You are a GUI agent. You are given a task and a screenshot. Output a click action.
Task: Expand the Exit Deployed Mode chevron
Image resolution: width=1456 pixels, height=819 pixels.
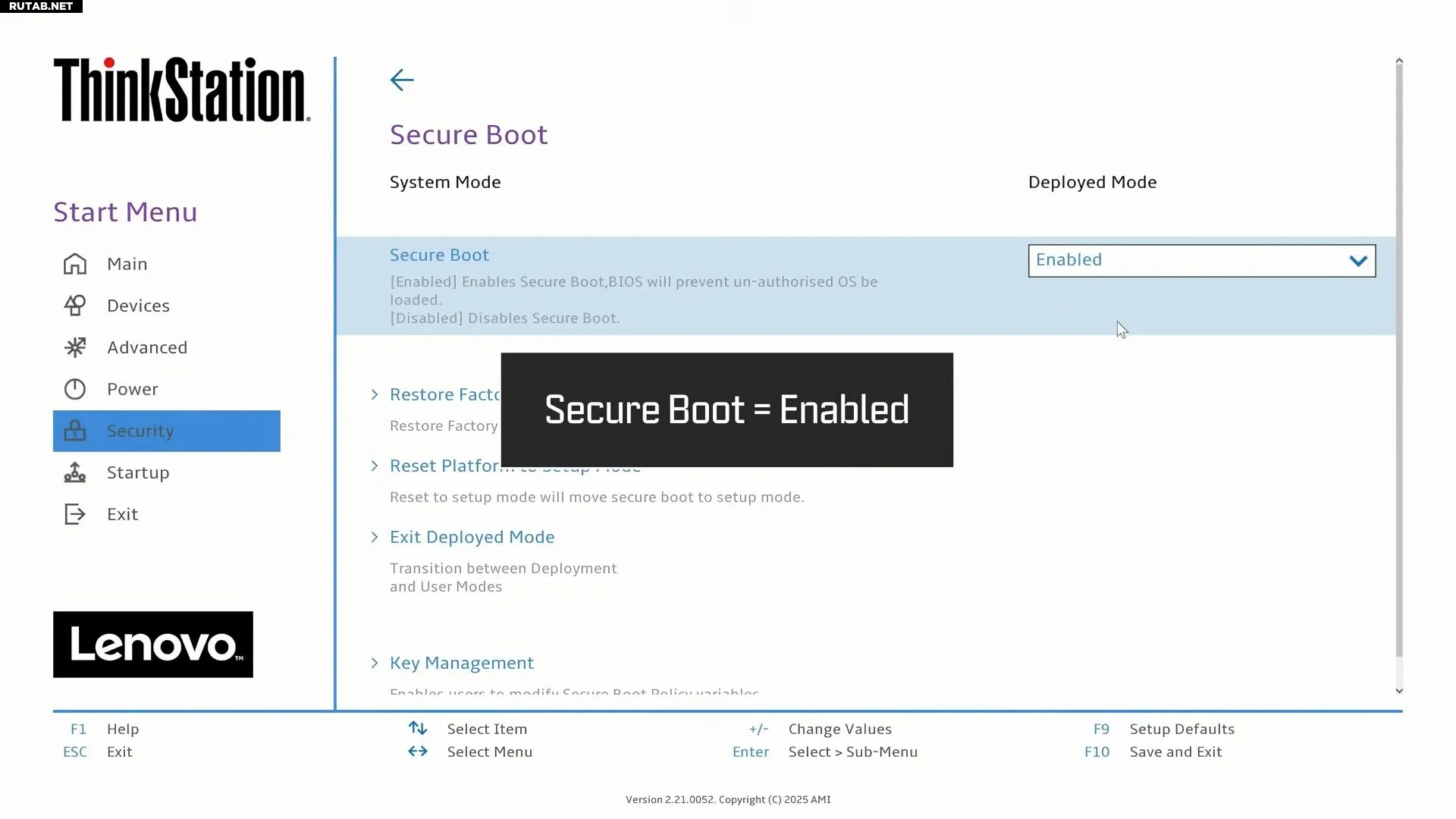[x=375, y=537]
